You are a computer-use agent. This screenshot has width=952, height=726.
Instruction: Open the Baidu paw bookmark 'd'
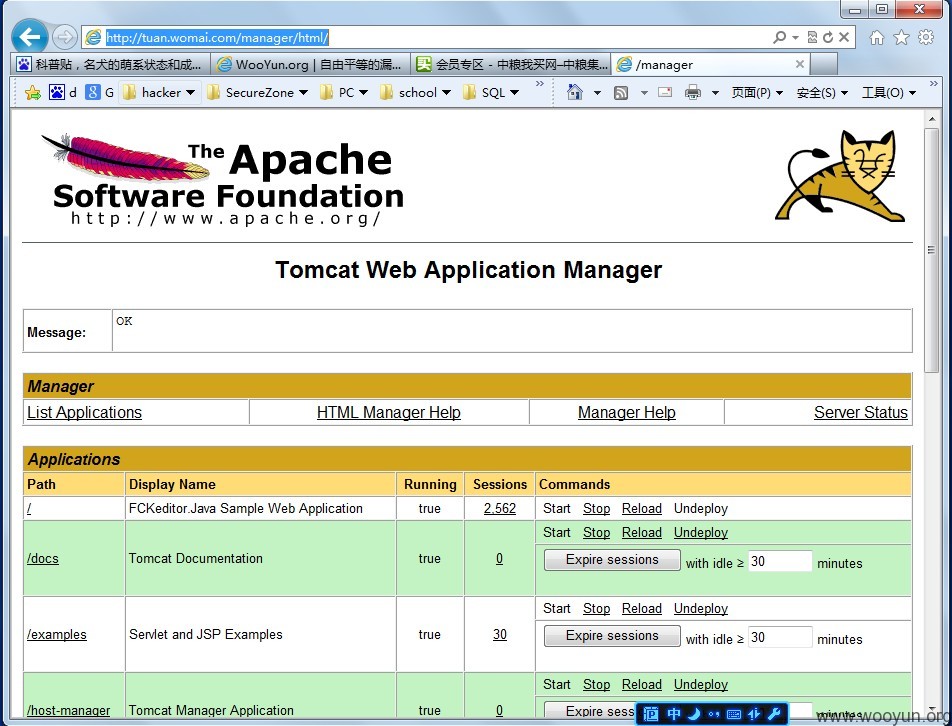point(63,92)
